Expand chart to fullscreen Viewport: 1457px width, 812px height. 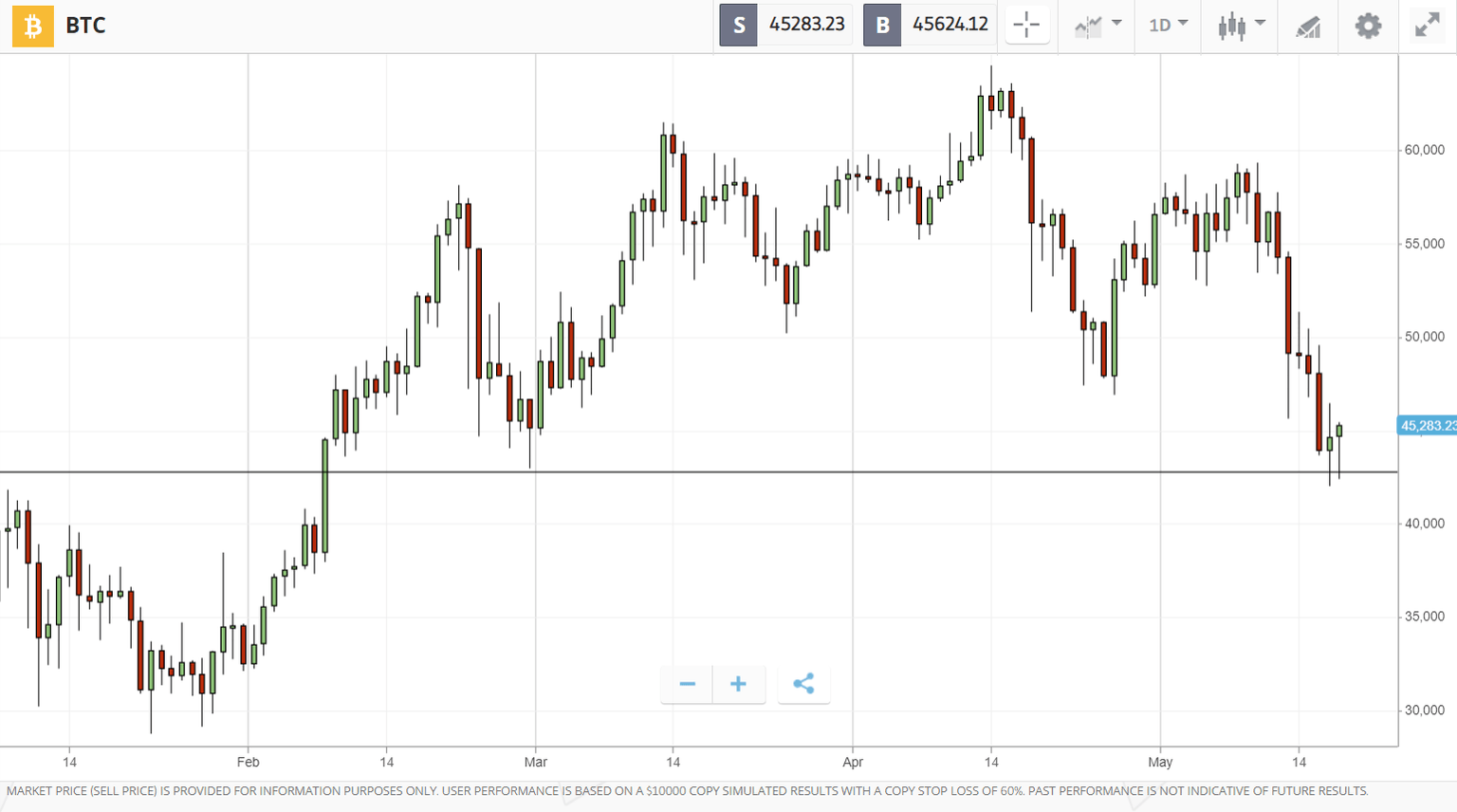(1427, 26)
